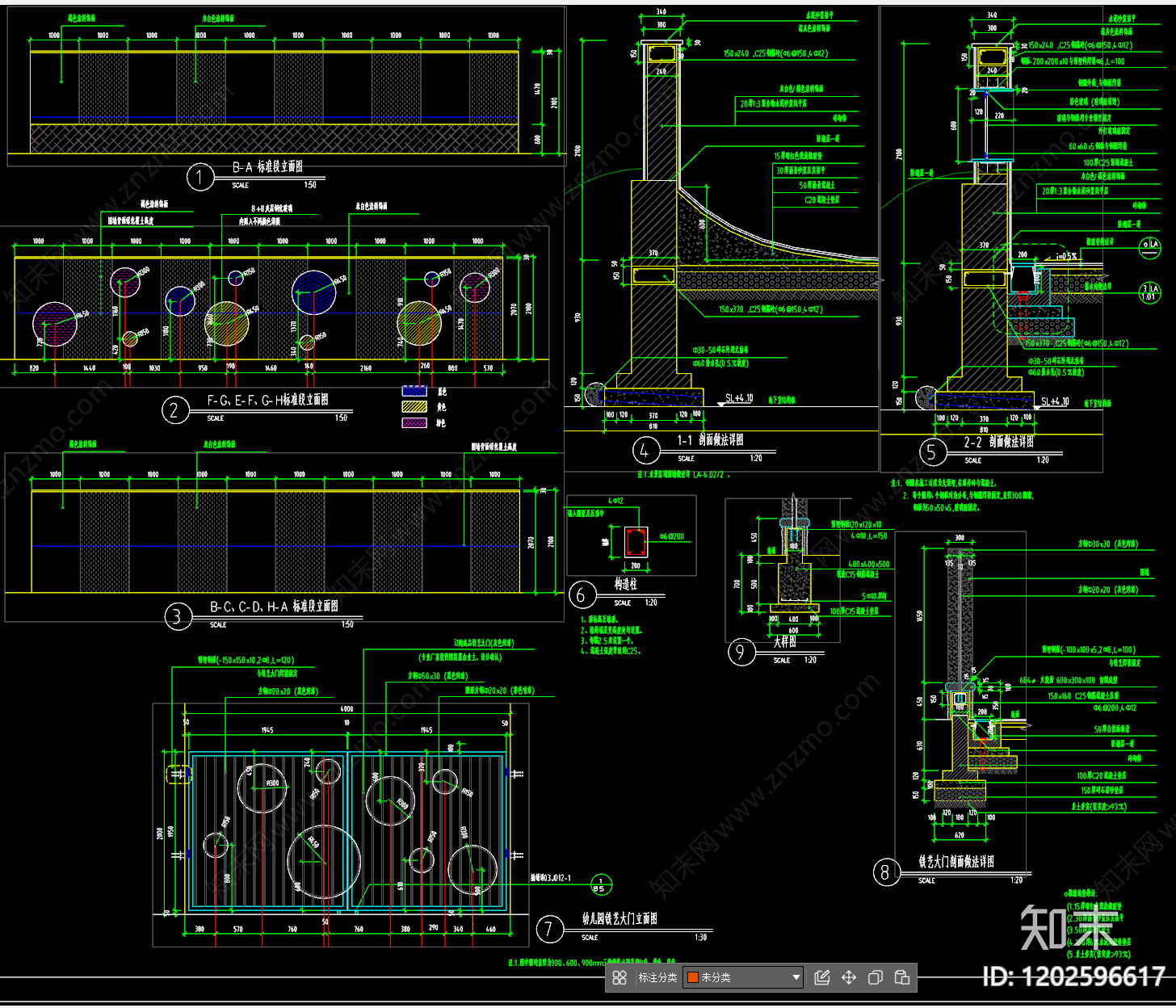Click the yellow hatch legend swatch

point(414,407)
